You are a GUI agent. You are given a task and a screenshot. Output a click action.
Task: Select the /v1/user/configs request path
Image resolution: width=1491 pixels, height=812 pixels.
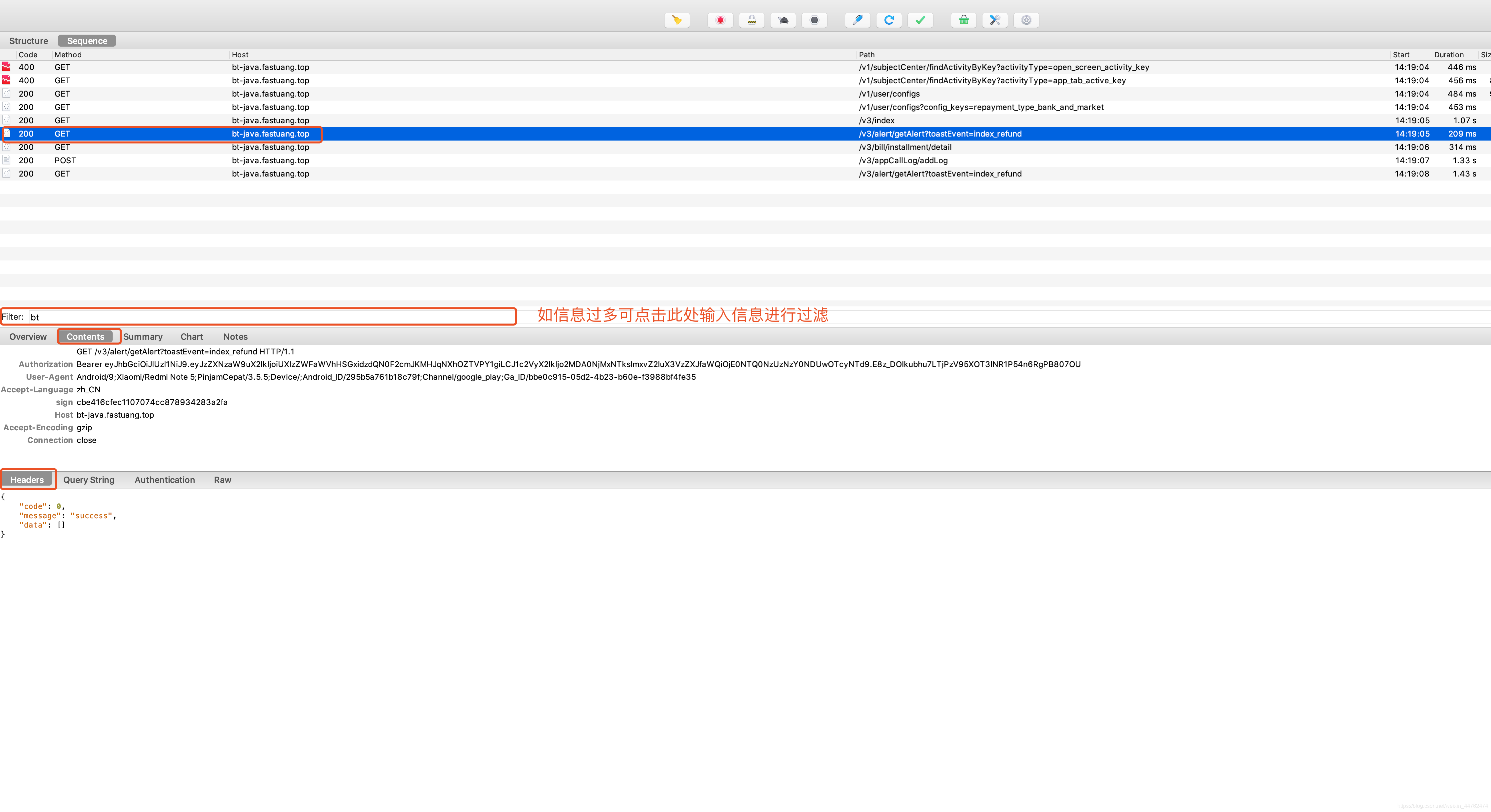pyautogui.click(x=889, y=94)
